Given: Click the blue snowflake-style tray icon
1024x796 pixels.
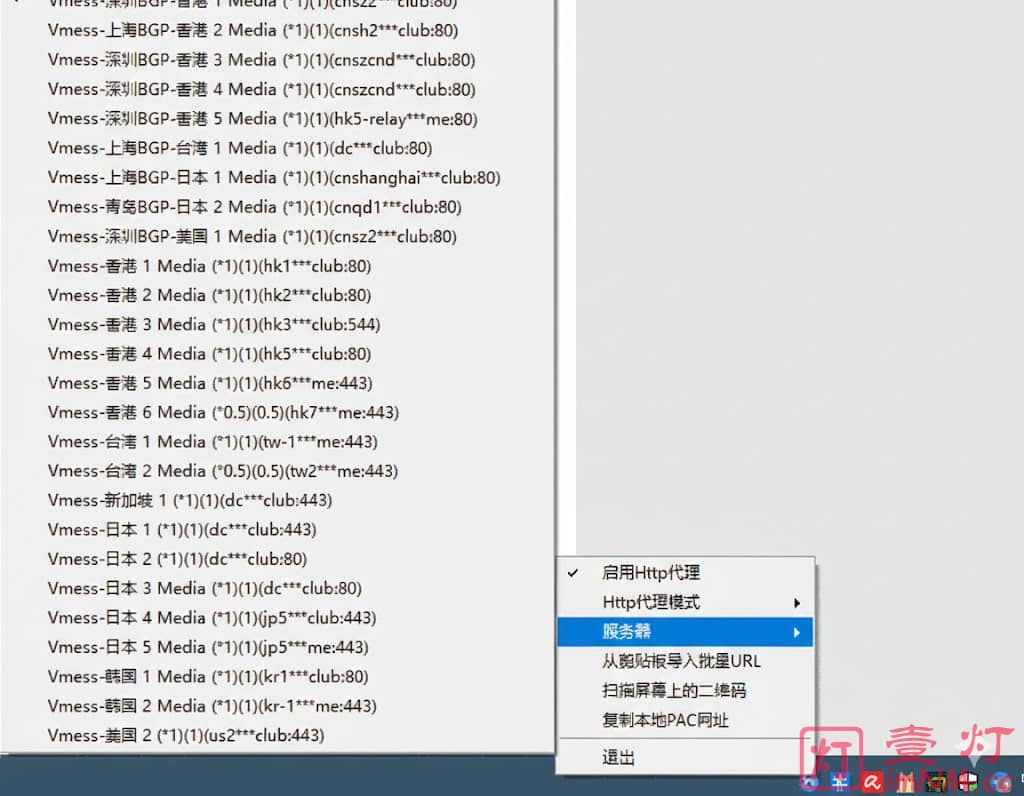Looking at the screenshot, I should (x=842, y=782).
